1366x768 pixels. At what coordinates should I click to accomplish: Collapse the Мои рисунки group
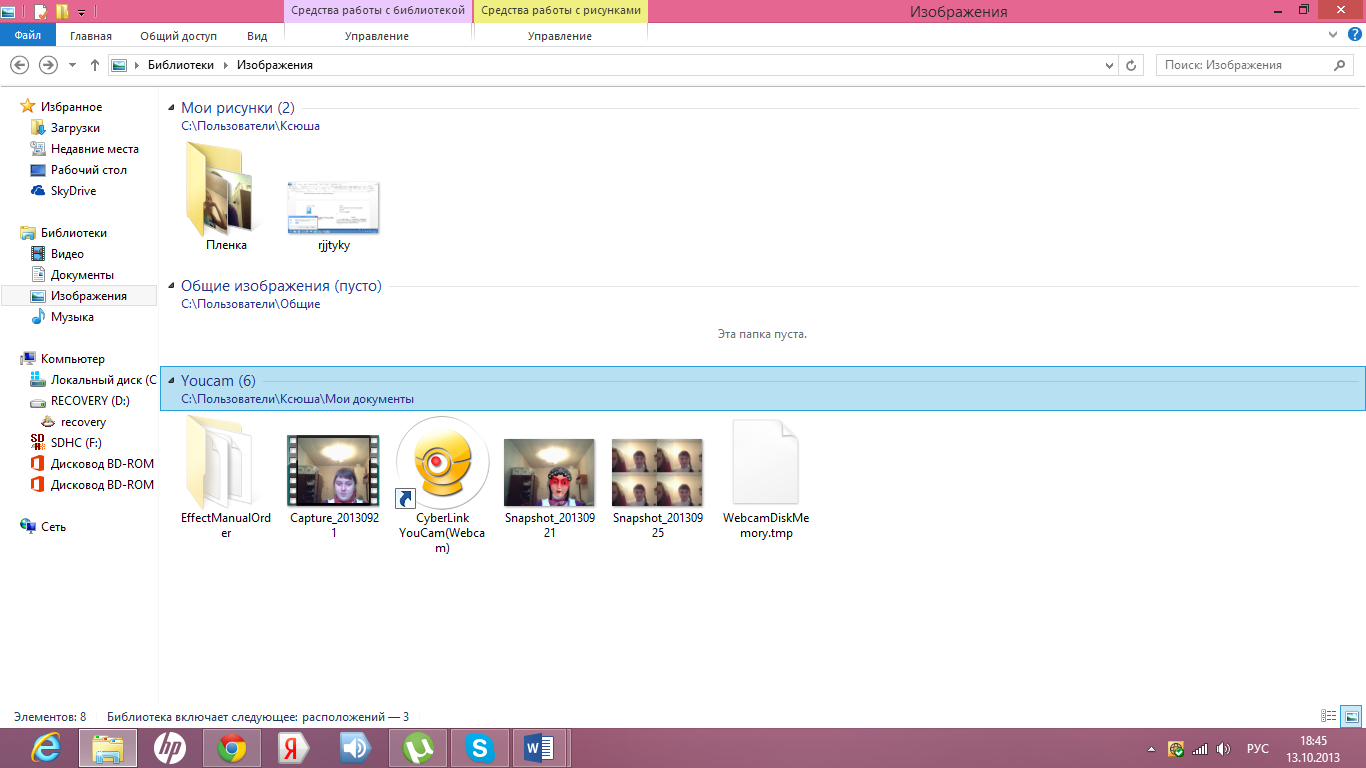[171, 108]
